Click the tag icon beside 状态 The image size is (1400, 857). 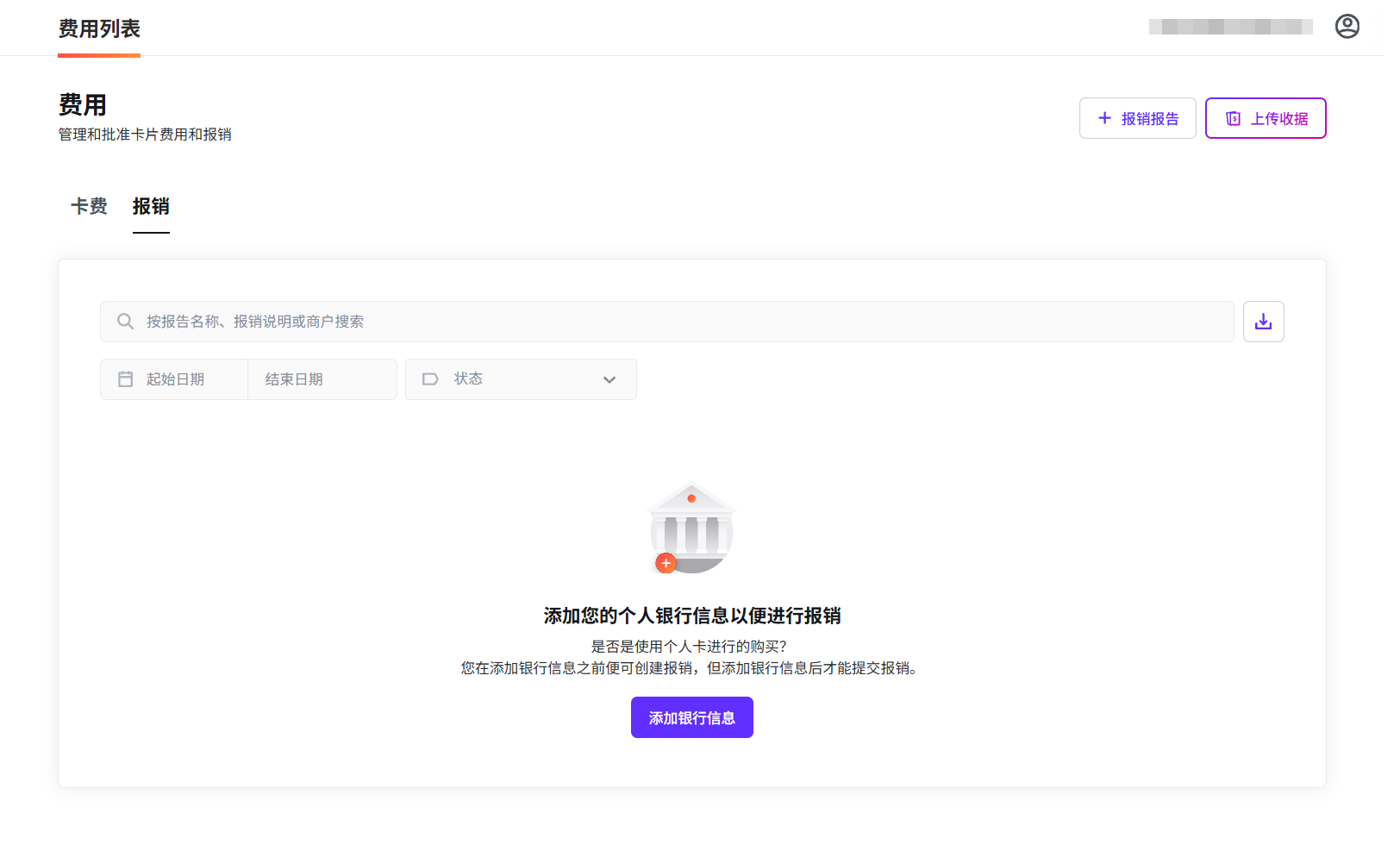pyautogui.click(x=430, y=379)
